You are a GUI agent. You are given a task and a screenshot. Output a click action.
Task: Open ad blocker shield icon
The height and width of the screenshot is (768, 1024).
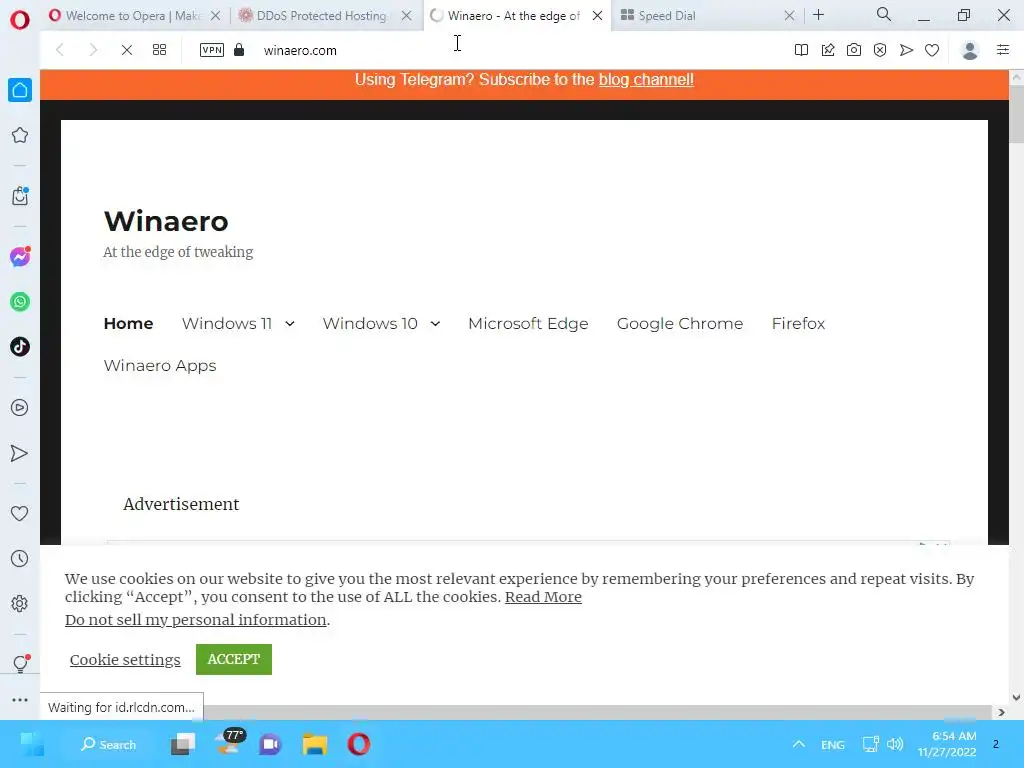point(880,50)
